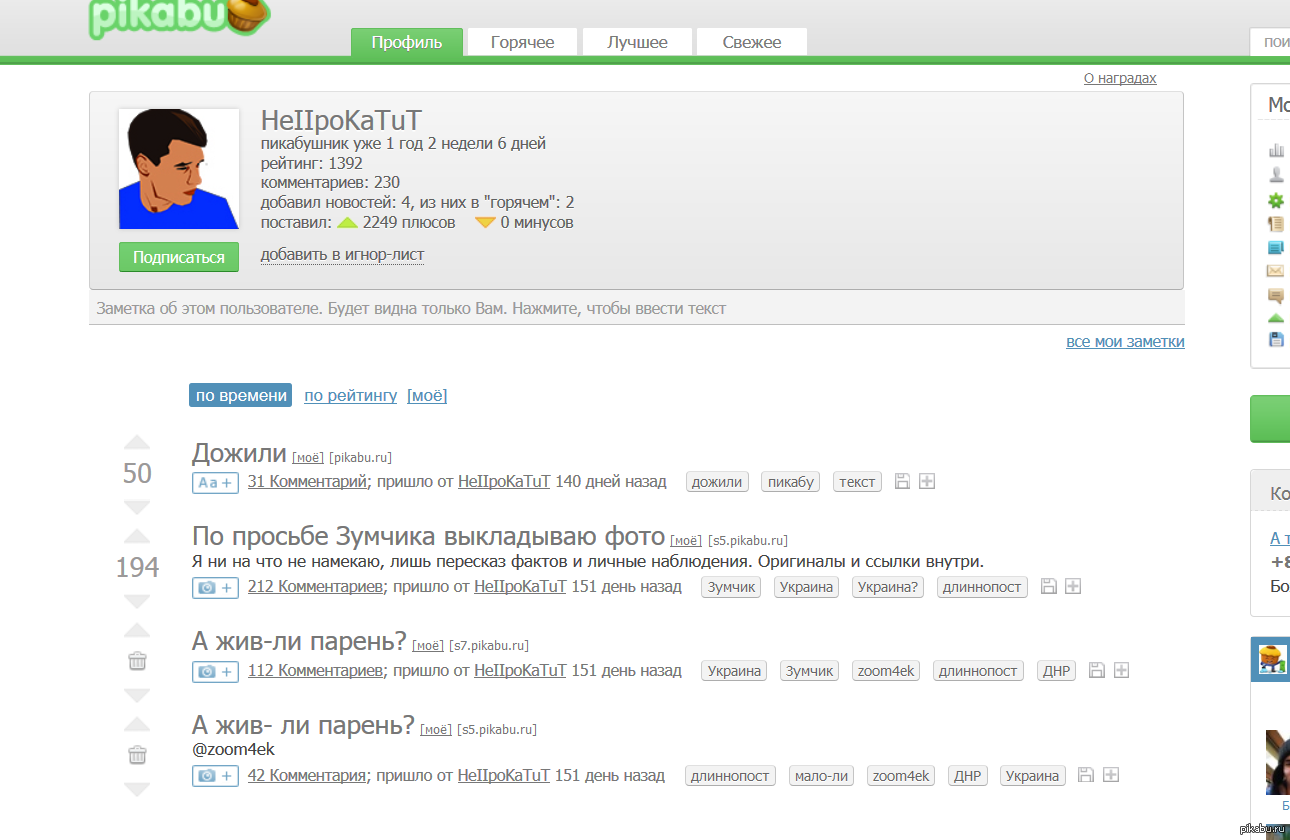The image size is (1290, 840).
Task: Downvote the Дожили post
Action: tap(137, 506)
